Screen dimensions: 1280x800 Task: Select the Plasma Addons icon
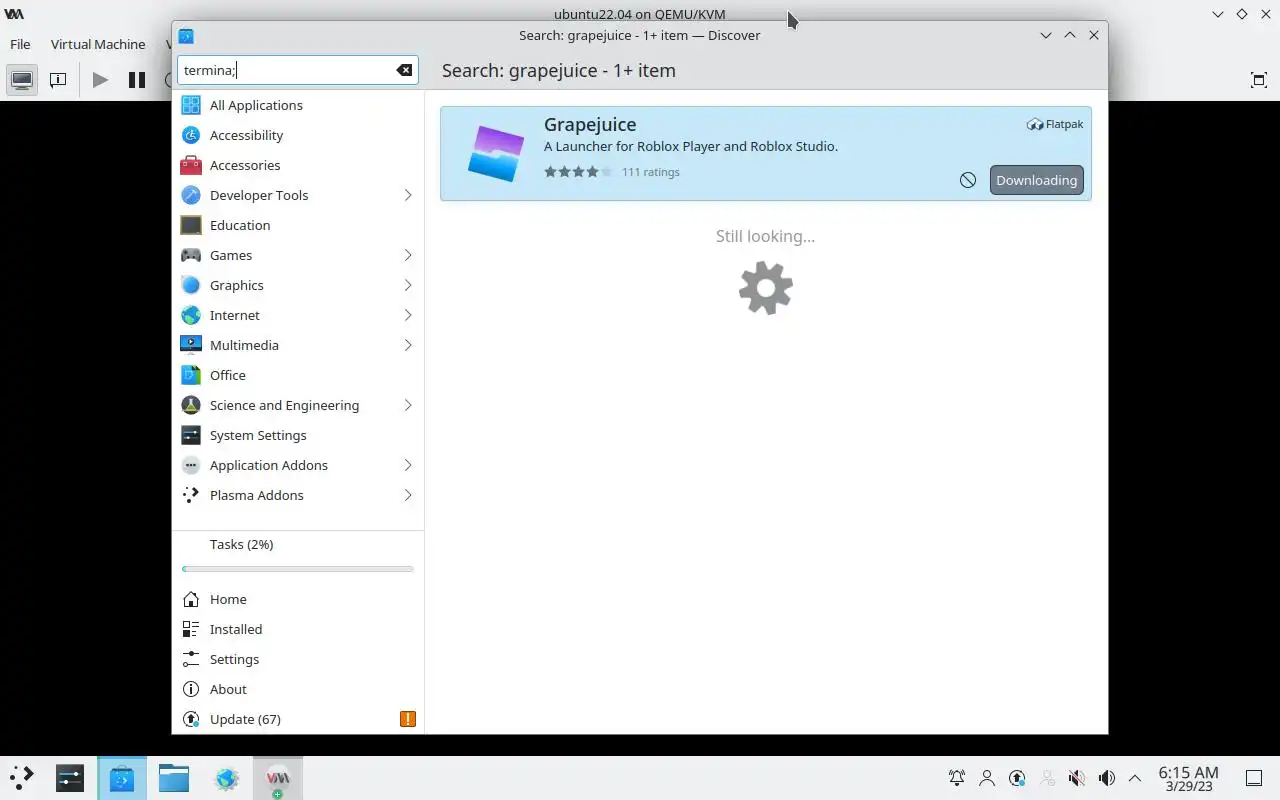click(190, 495)
